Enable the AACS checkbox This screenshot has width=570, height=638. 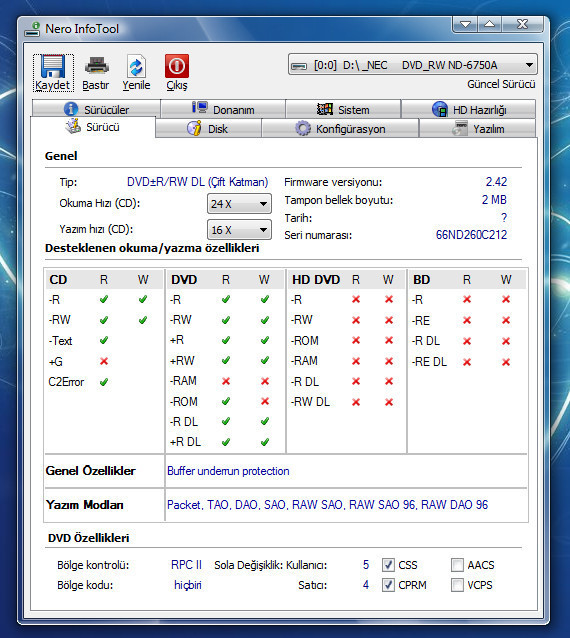457,565
